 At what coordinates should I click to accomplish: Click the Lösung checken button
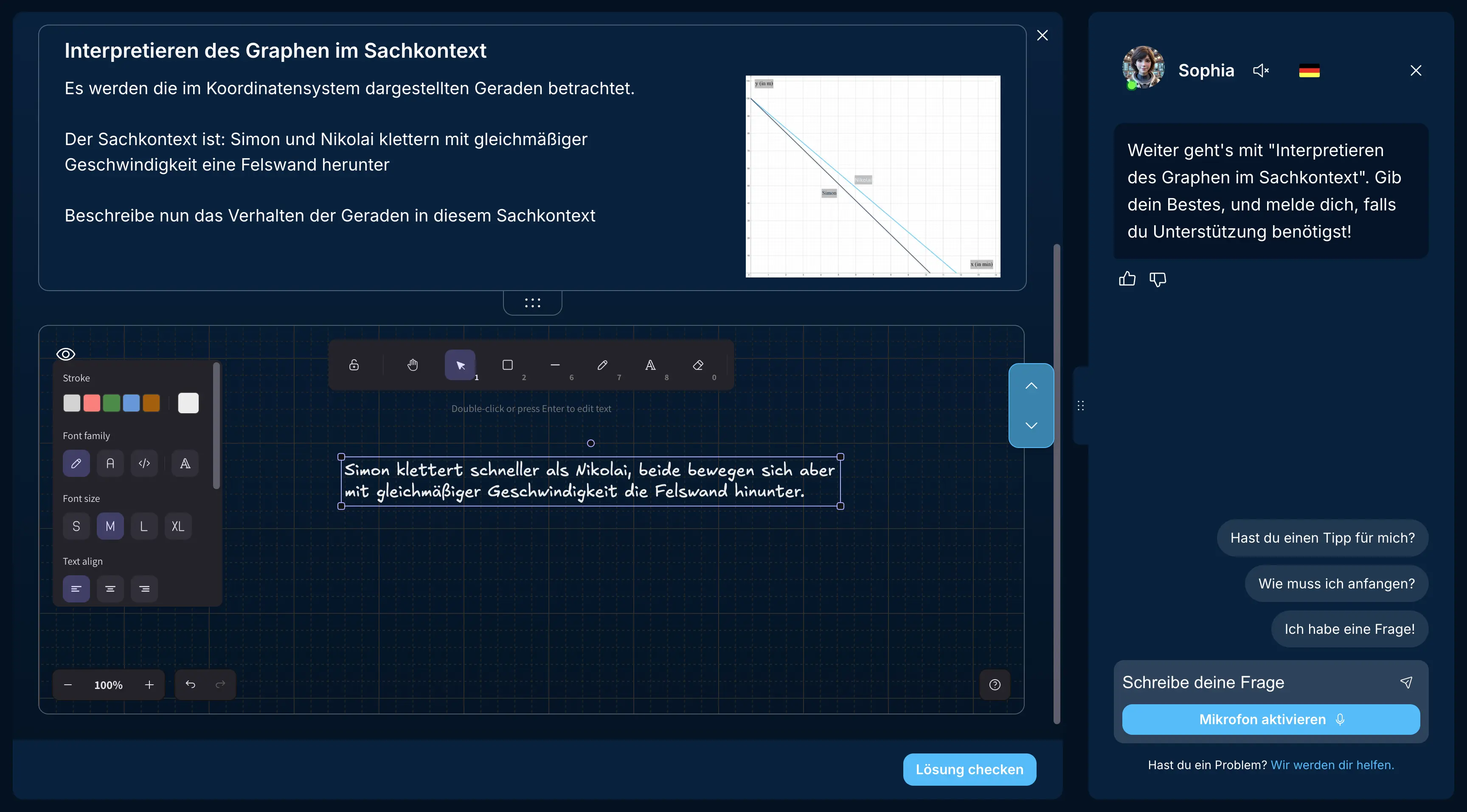coord(969,769)
